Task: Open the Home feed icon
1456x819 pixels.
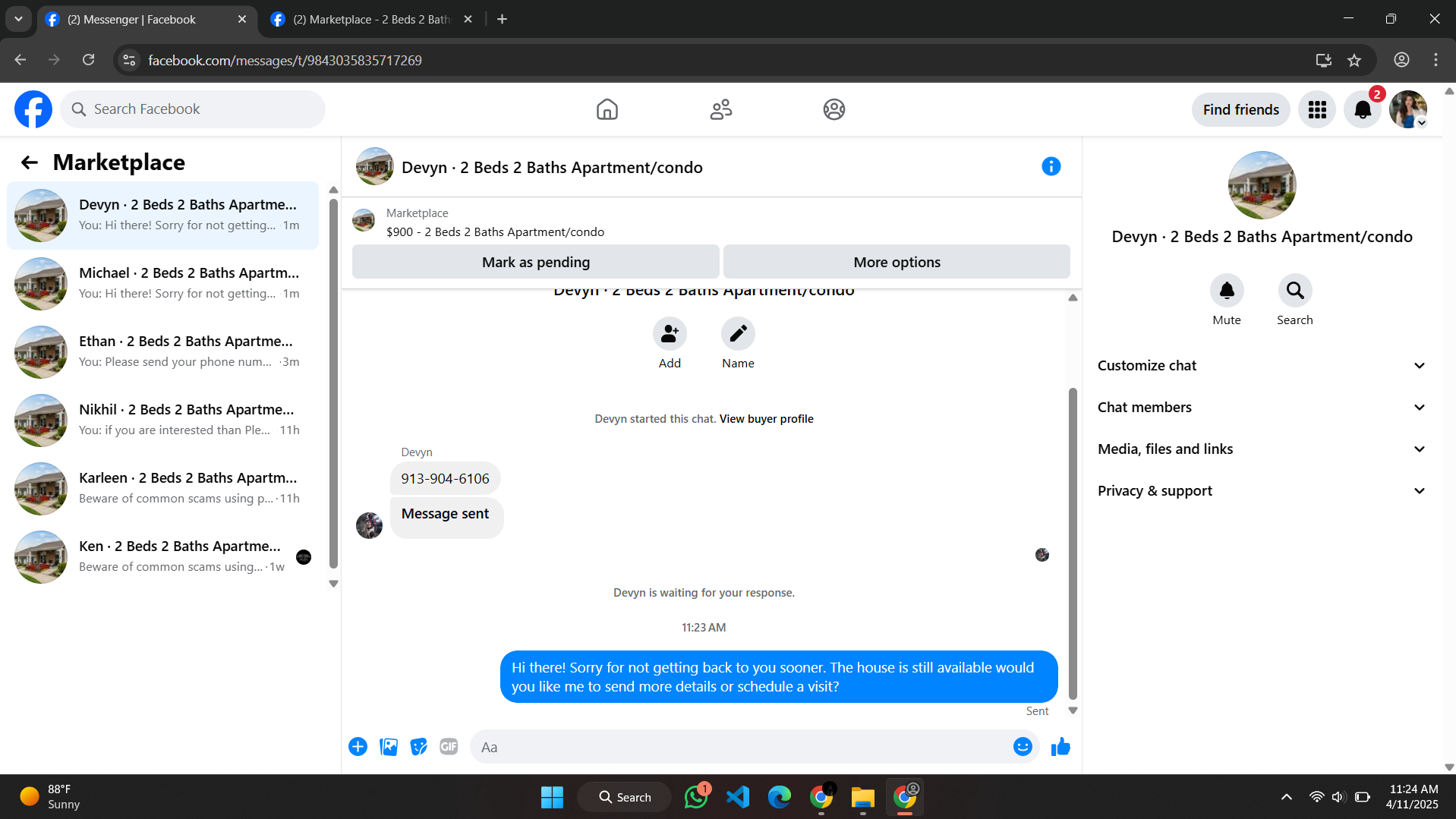Action: (x=607, y=109)
